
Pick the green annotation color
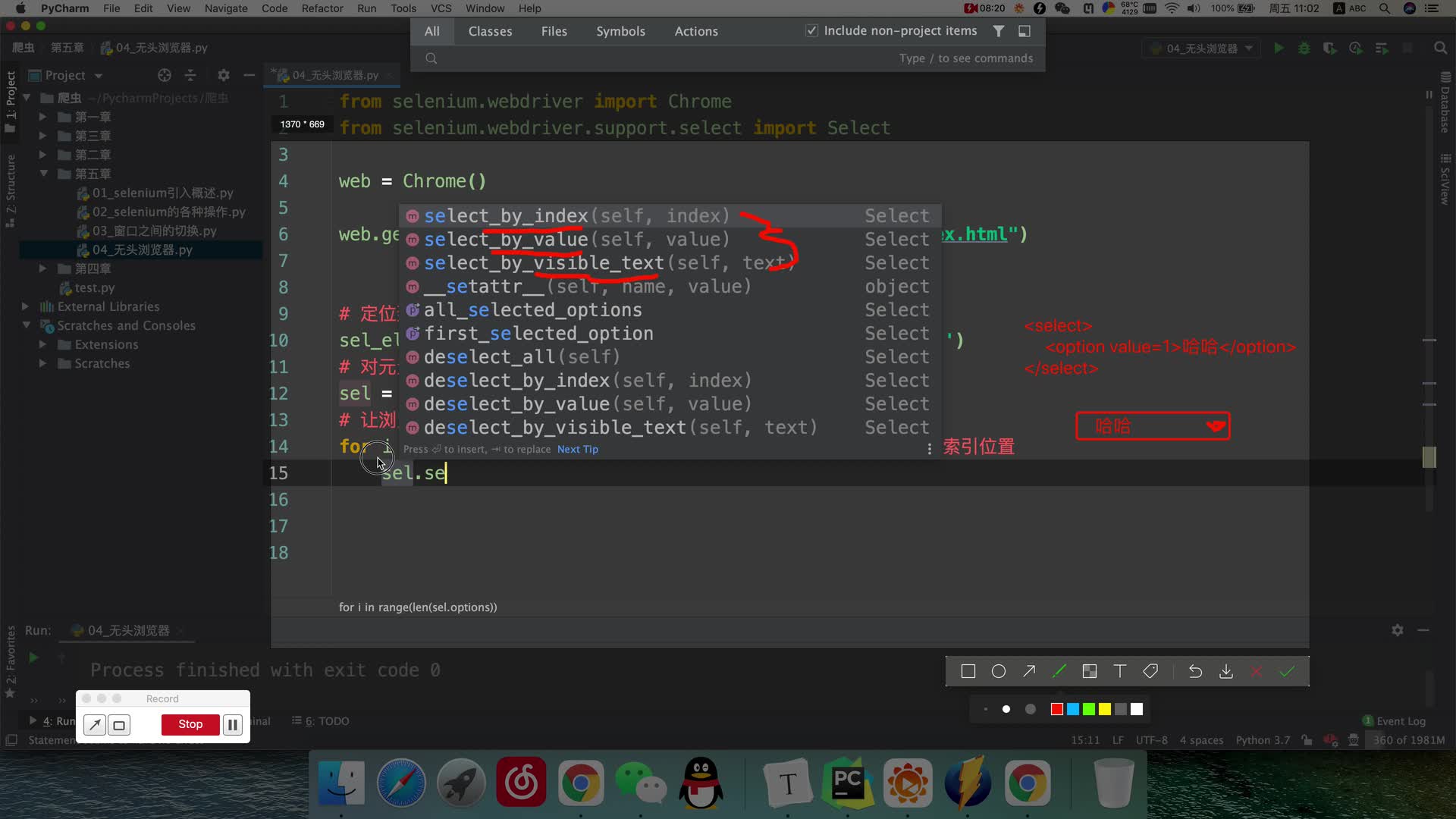[x=1089, y=709]
